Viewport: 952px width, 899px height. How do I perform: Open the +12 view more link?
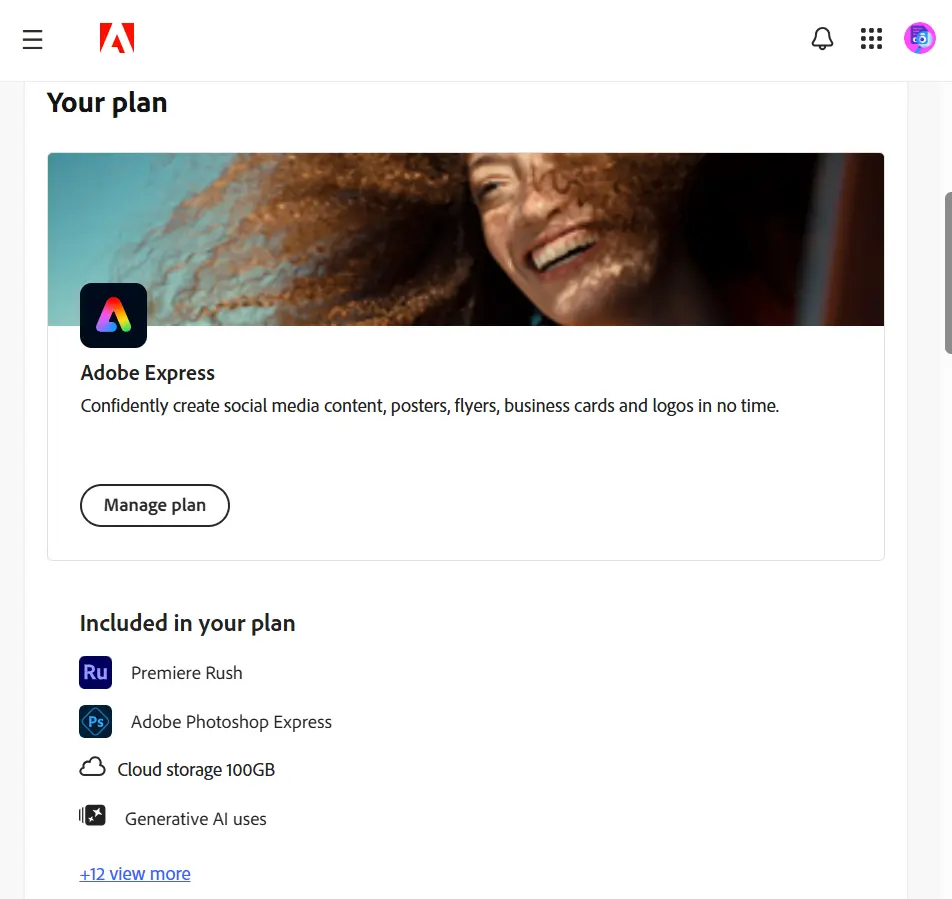click(x=135, y=874)
